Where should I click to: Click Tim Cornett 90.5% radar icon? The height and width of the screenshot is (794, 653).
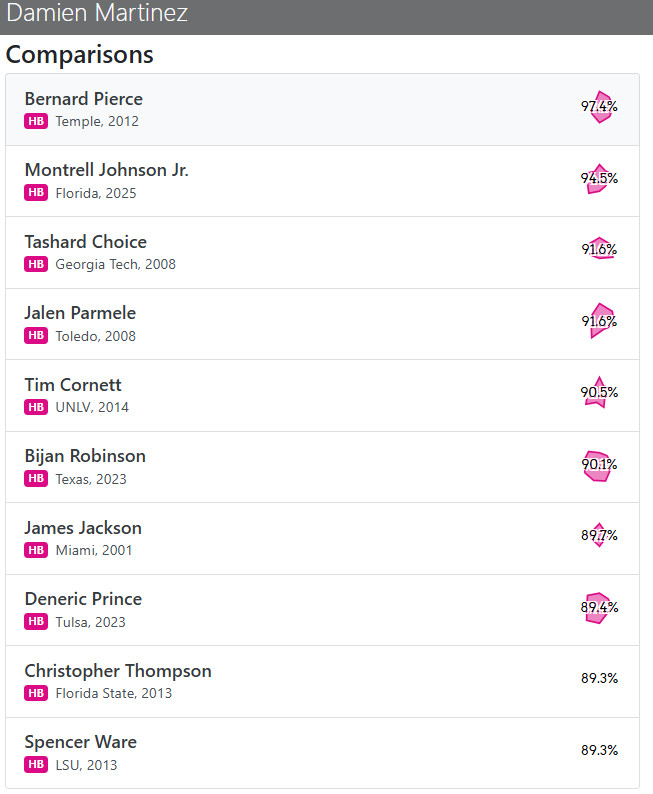coord(599,392)
